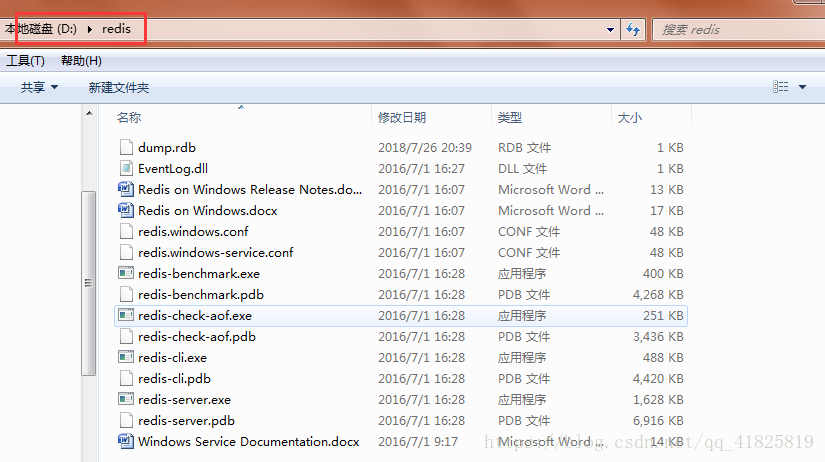The width and height of the screenshot is (825, 462).
Task: Click the dump.rdb file icon
Action: pos(126,147)
